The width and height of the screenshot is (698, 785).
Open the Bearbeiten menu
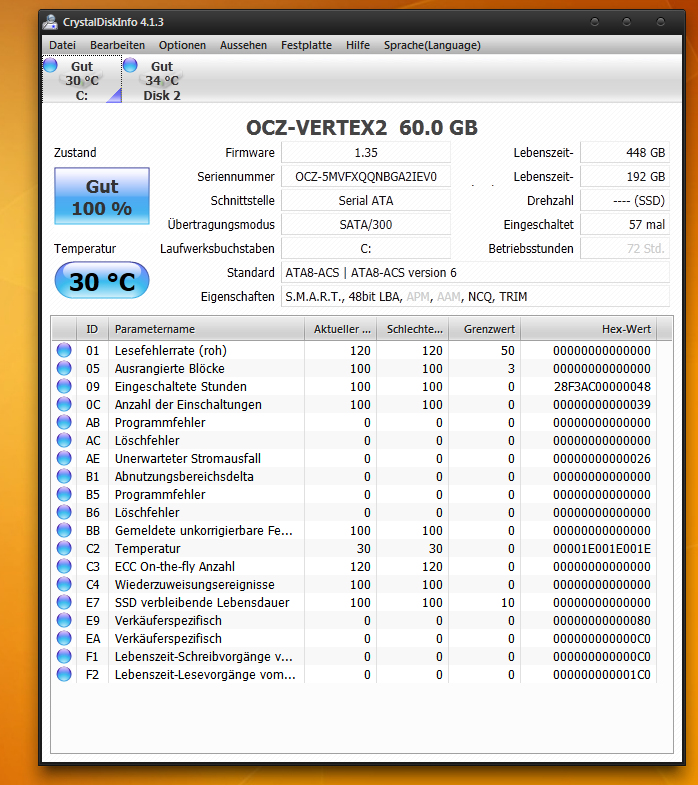[x=117, y=45]
